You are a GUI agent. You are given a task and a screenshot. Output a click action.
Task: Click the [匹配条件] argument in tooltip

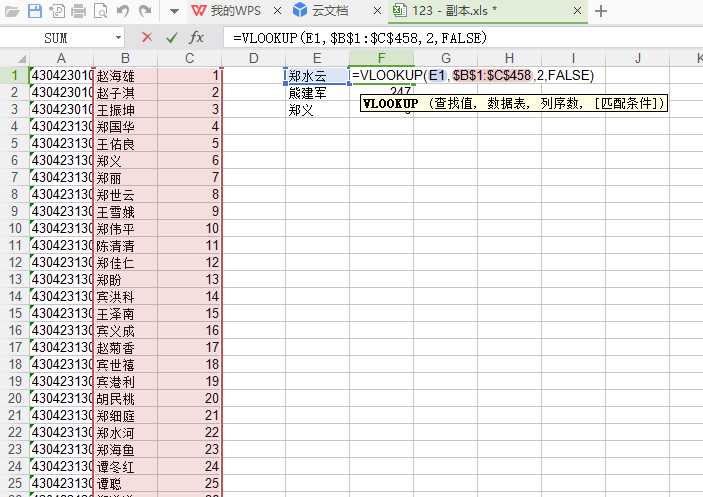(x=625, y=104)
